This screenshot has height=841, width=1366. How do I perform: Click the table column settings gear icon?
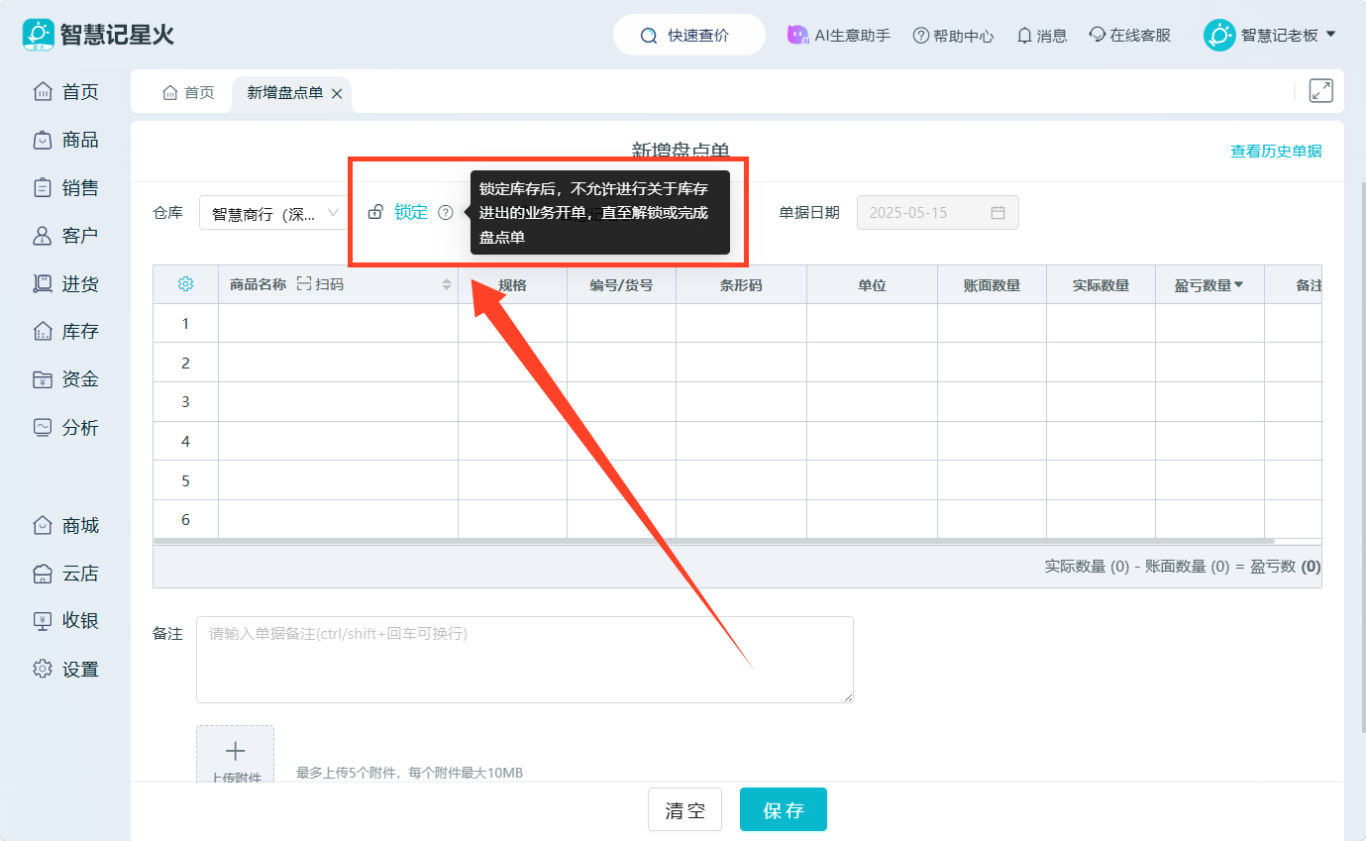[185, 284]
